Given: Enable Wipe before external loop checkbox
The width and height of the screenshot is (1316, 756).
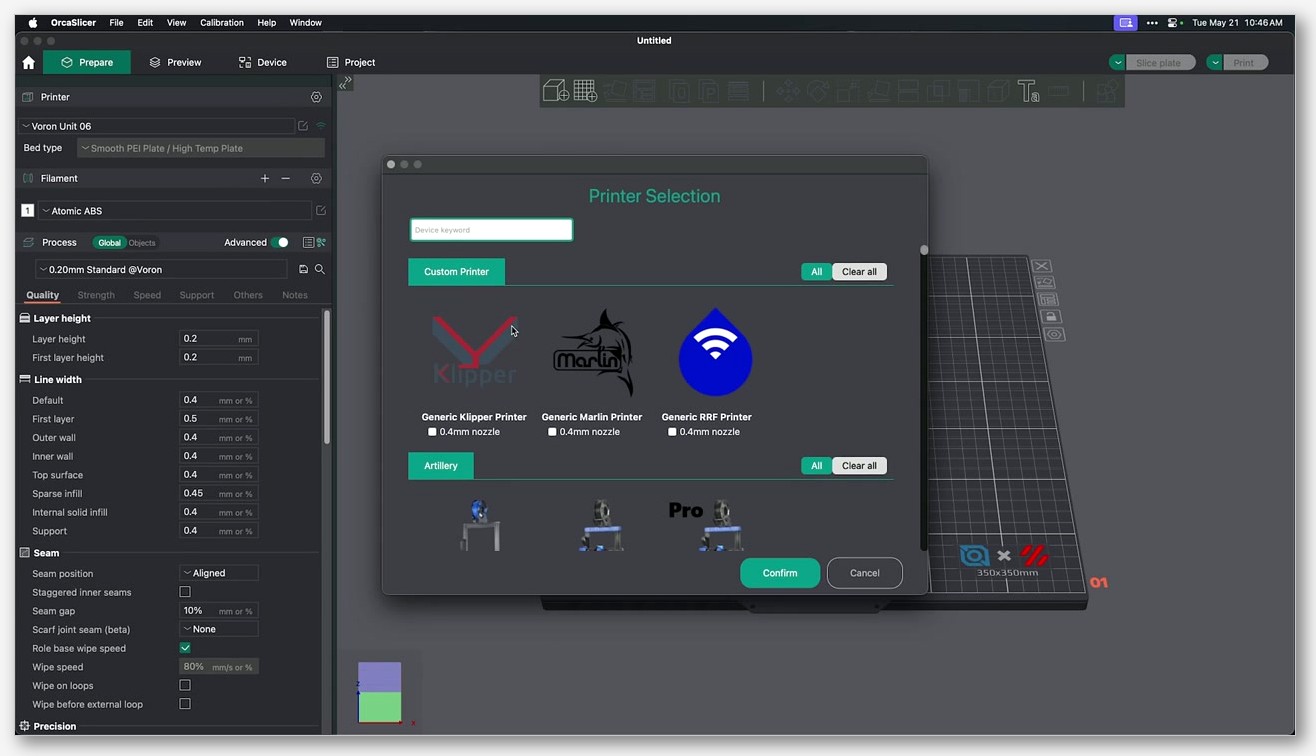Looking at the screenshot, I should point(185,704).
